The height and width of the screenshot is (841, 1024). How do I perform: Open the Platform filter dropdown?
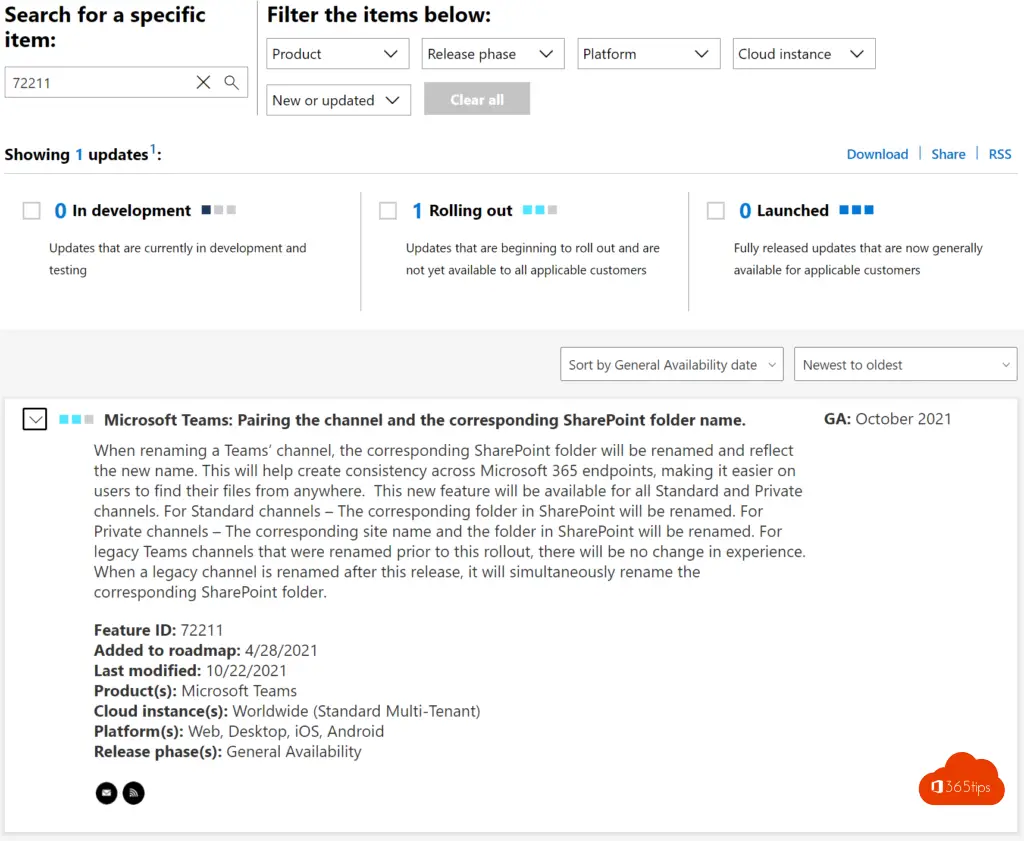tap(648, 53)
